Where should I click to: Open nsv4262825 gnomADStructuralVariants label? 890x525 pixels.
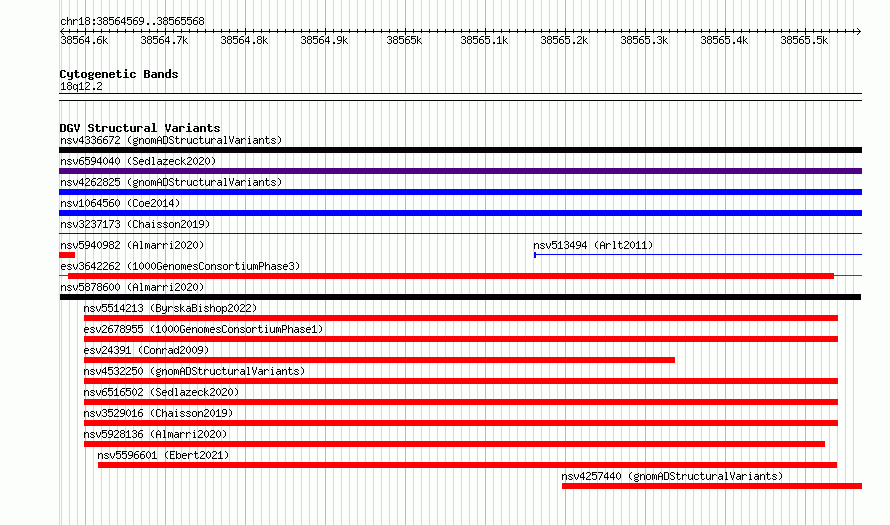click(171, 182)
